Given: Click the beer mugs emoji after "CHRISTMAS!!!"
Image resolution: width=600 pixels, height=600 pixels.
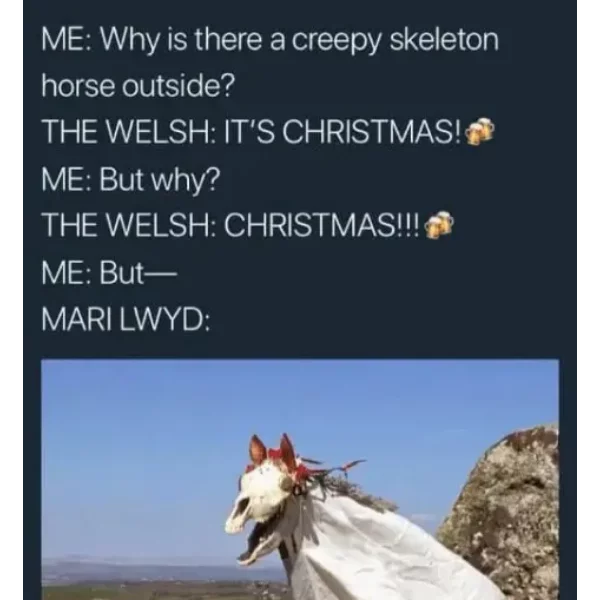Looking at the screenshot, I should pyautogui.click(x=439, y=225).
